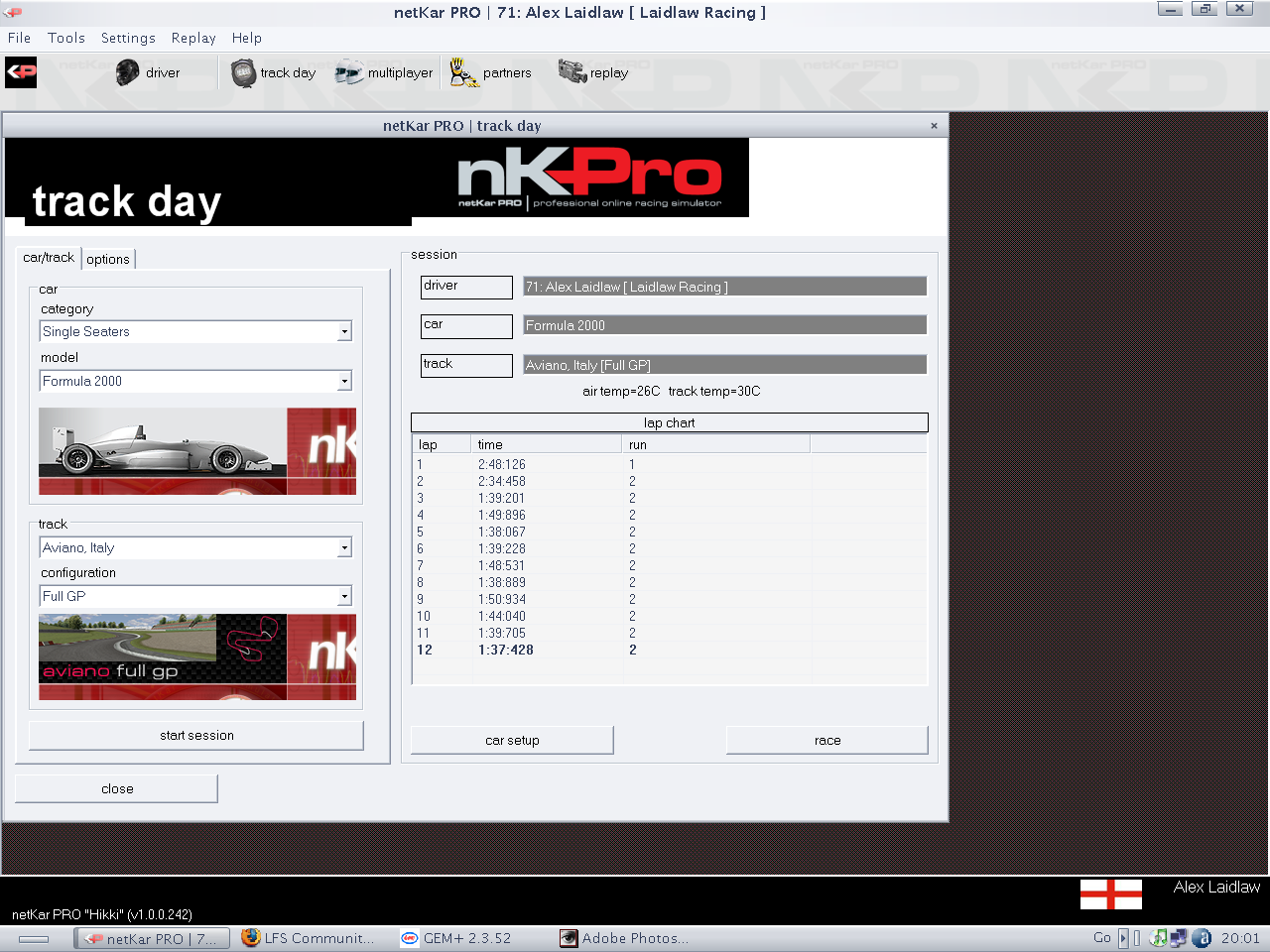The height and width of the screenshot is (952, 1270).
Task: Click the 'time' column header
Action: point(548,445)
